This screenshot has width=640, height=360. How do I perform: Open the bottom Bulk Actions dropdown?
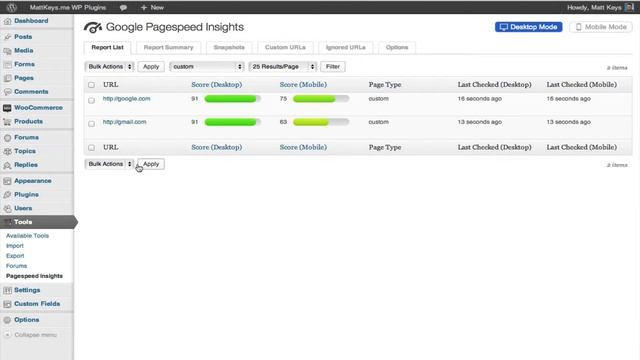point(109,164)
